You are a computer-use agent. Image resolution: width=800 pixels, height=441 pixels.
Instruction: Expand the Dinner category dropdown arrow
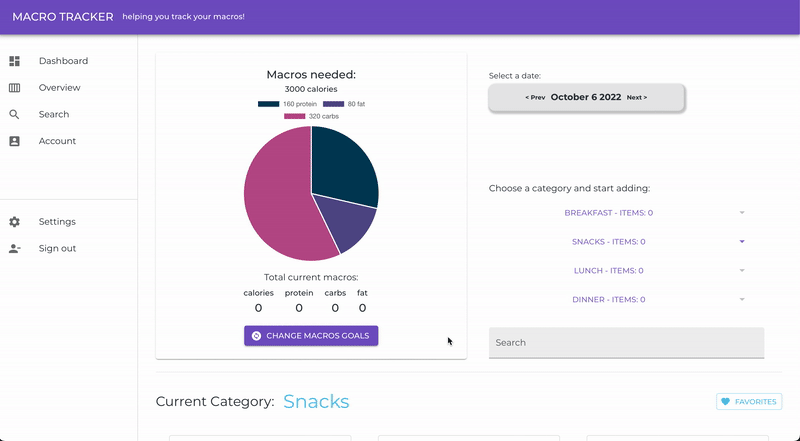pos(742,300)
